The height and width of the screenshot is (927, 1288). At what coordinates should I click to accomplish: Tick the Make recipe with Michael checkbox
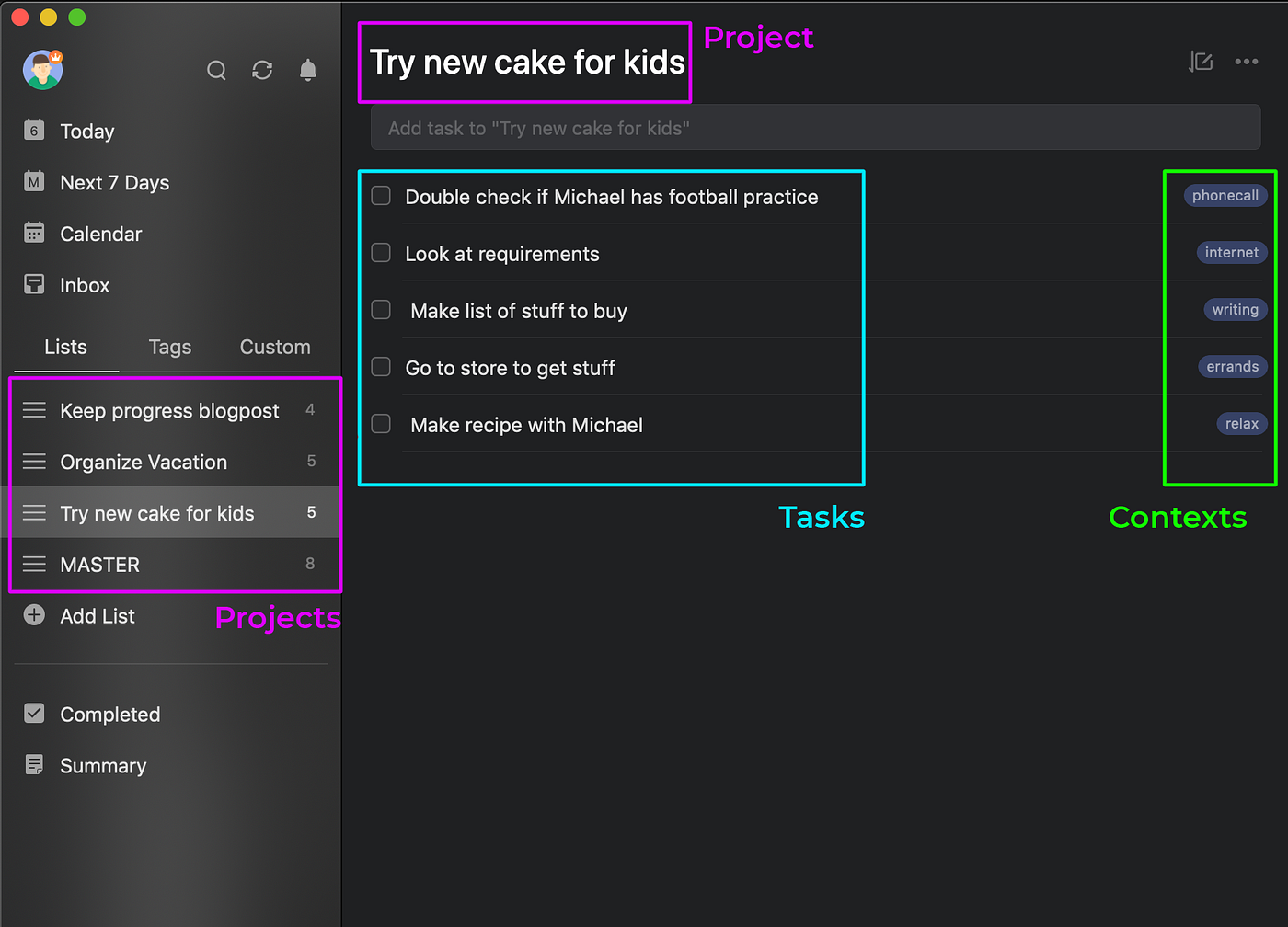click(381, 424)
